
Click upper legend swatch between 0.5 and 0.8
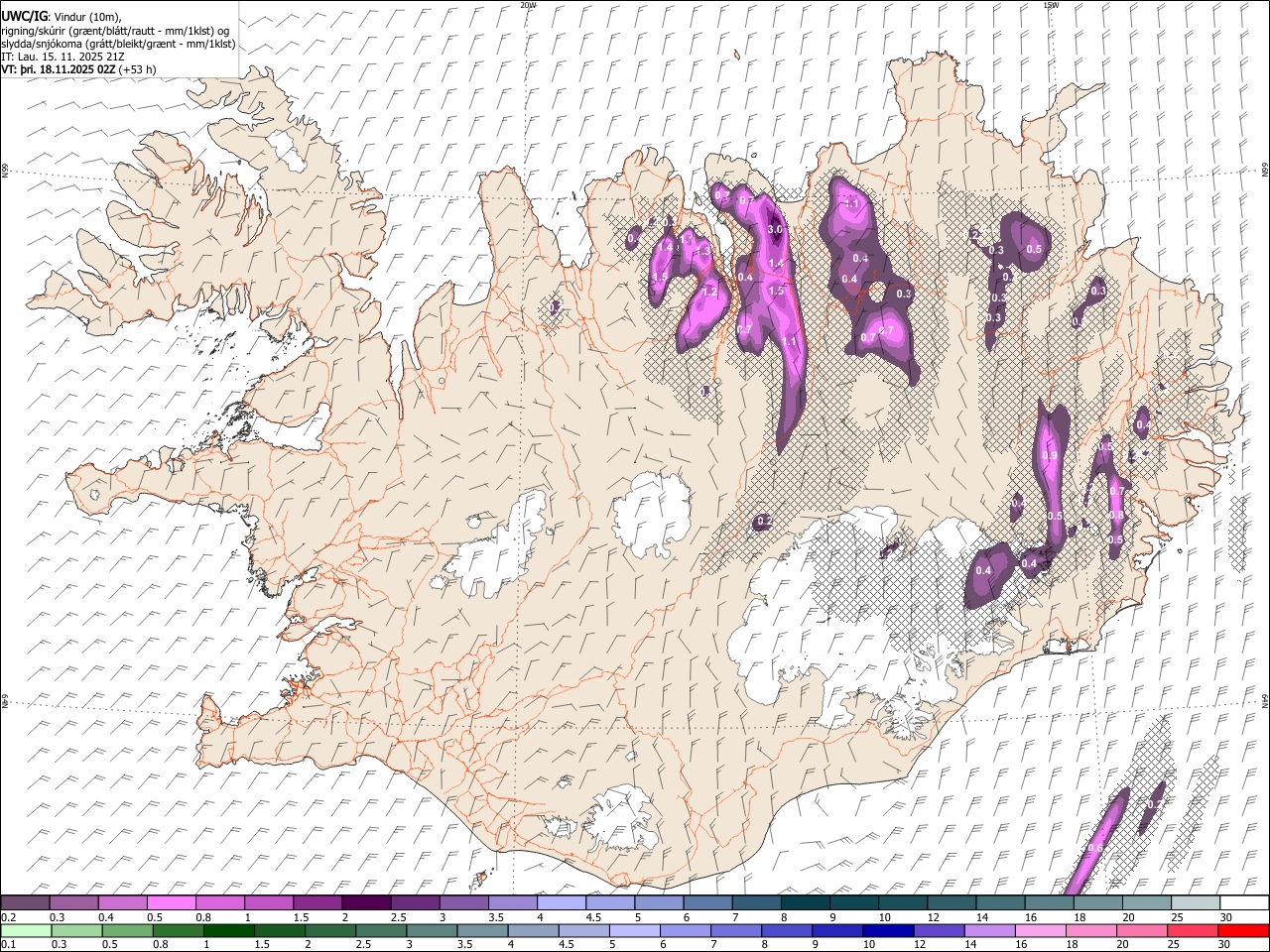click(172, 902)
